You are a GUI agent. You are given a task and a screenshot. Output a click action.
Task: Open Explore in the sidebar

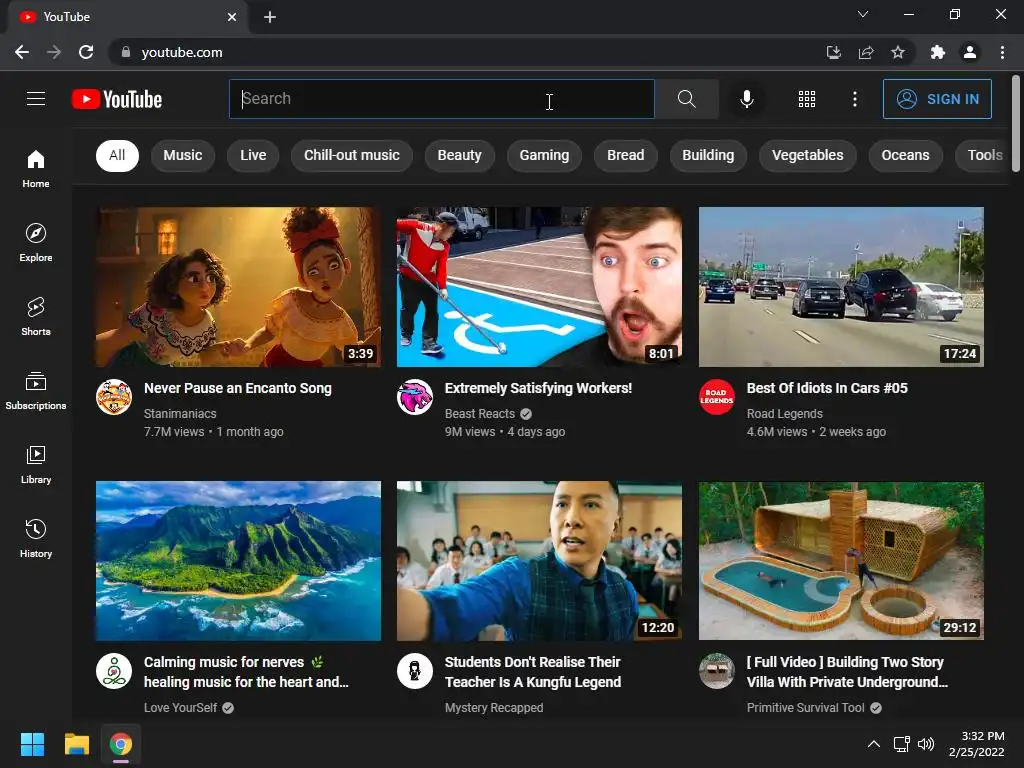pyautogui.click(x=36, y=242)
